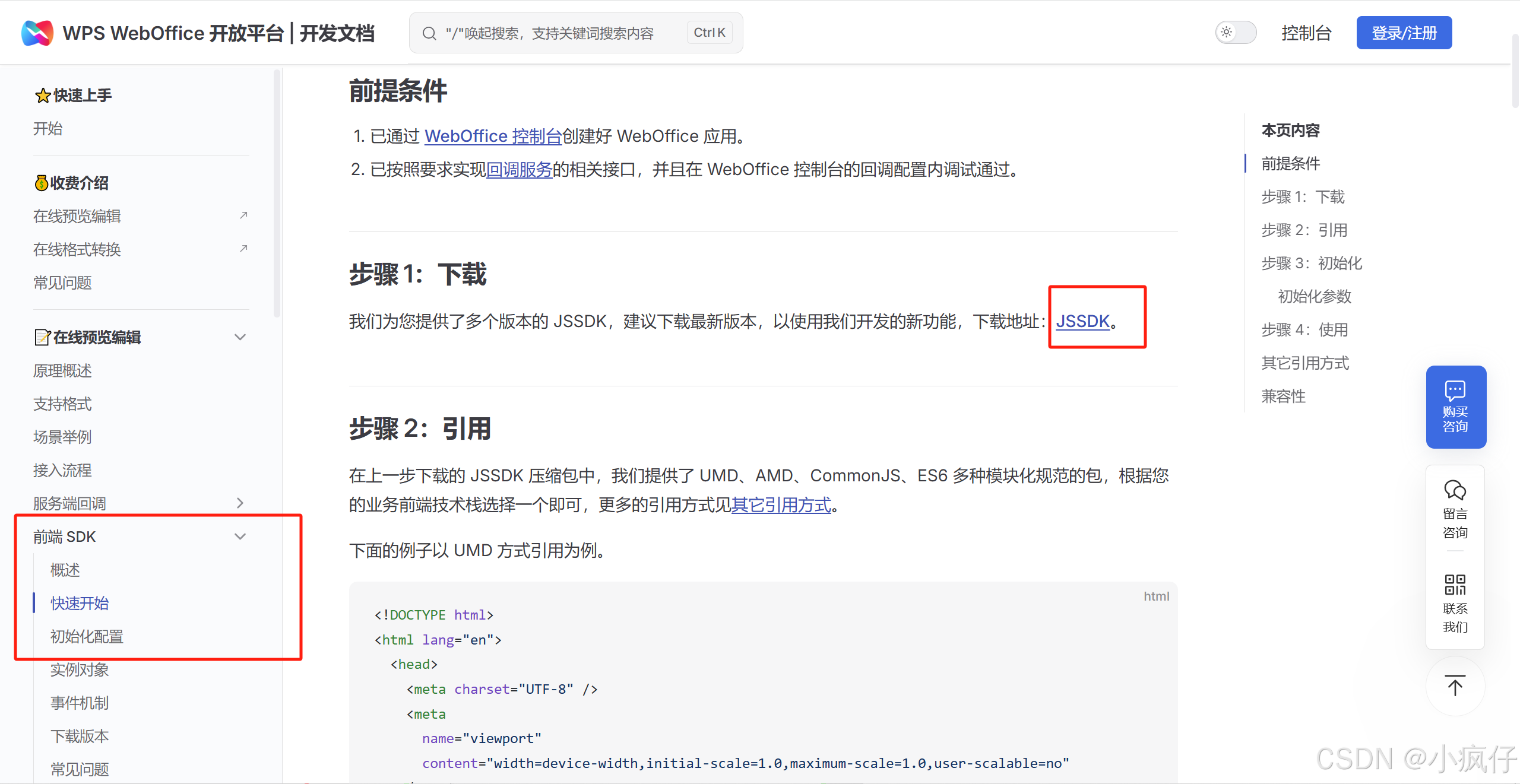Click the Ctrl K shortcut badge
This screenshot has width=1520, height=784.
tap(710, 33)
